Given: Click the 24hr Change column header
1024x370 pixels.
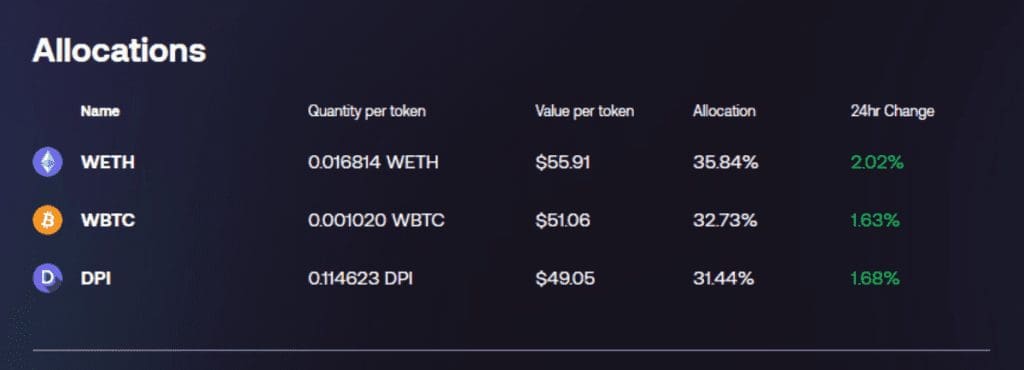Looking at the screenshot, I should point(892,112).
